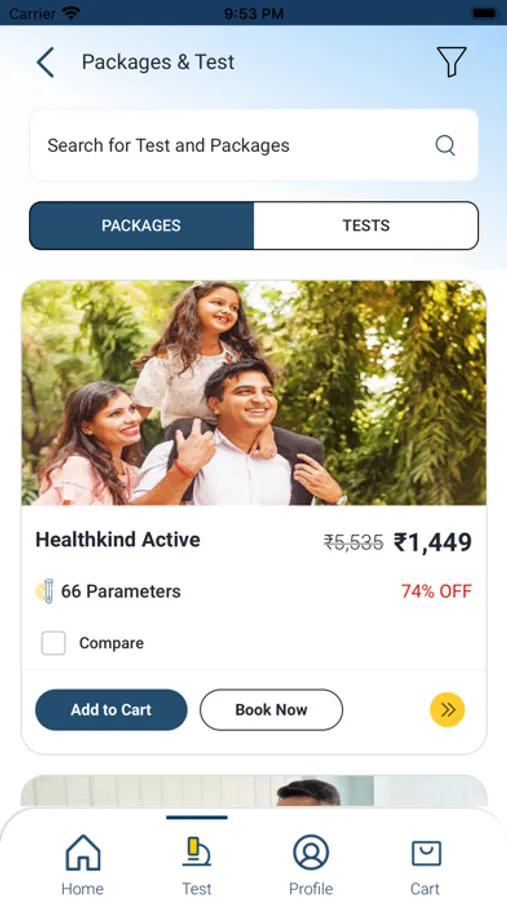507x900 pixels.
Task: Select the Healthkind Active package title
Action: click(118, 540)
